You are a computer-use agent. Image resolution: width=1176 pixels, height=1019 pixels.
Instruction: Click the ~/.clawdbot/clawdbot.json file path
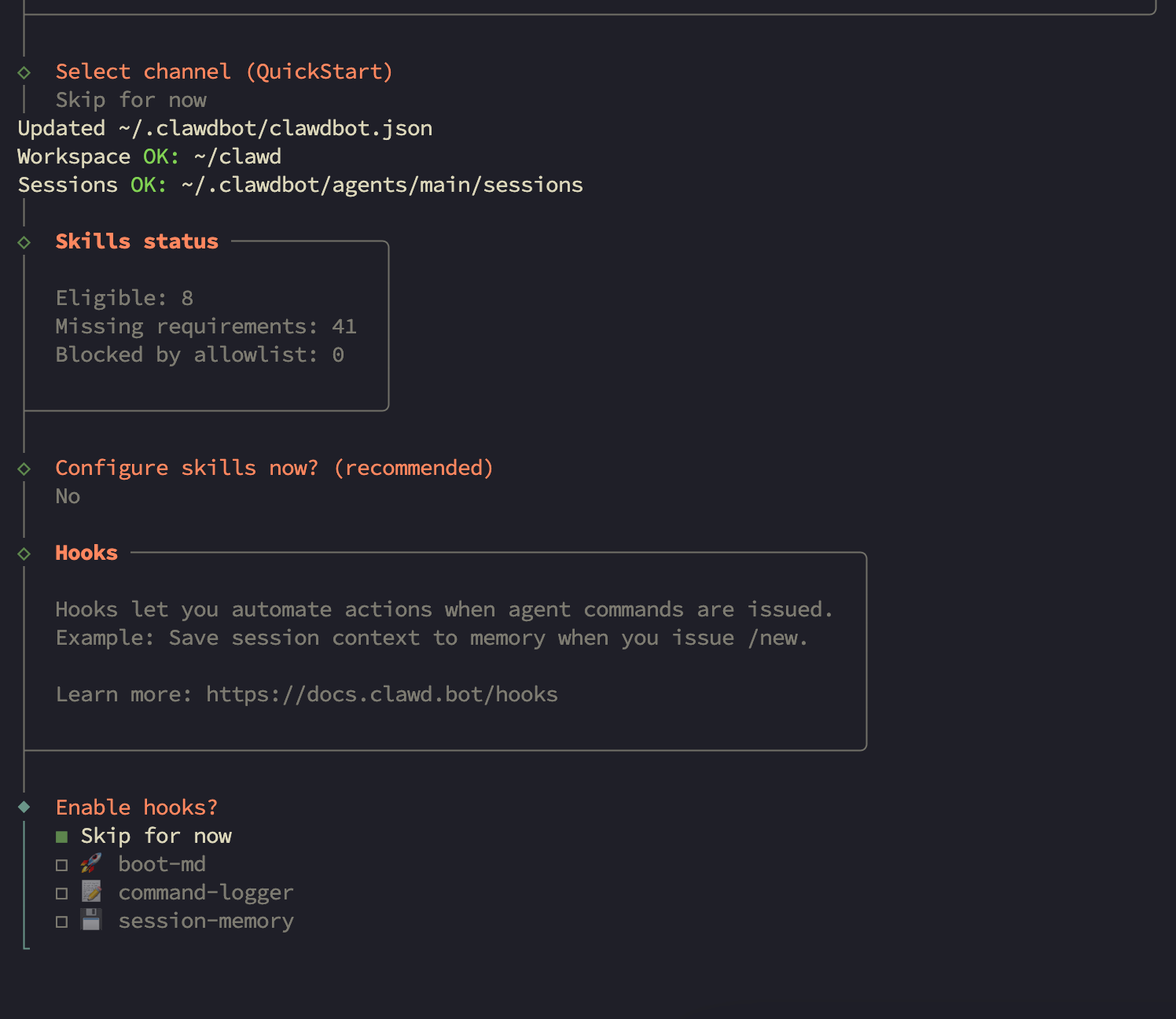tap(275, 128)
